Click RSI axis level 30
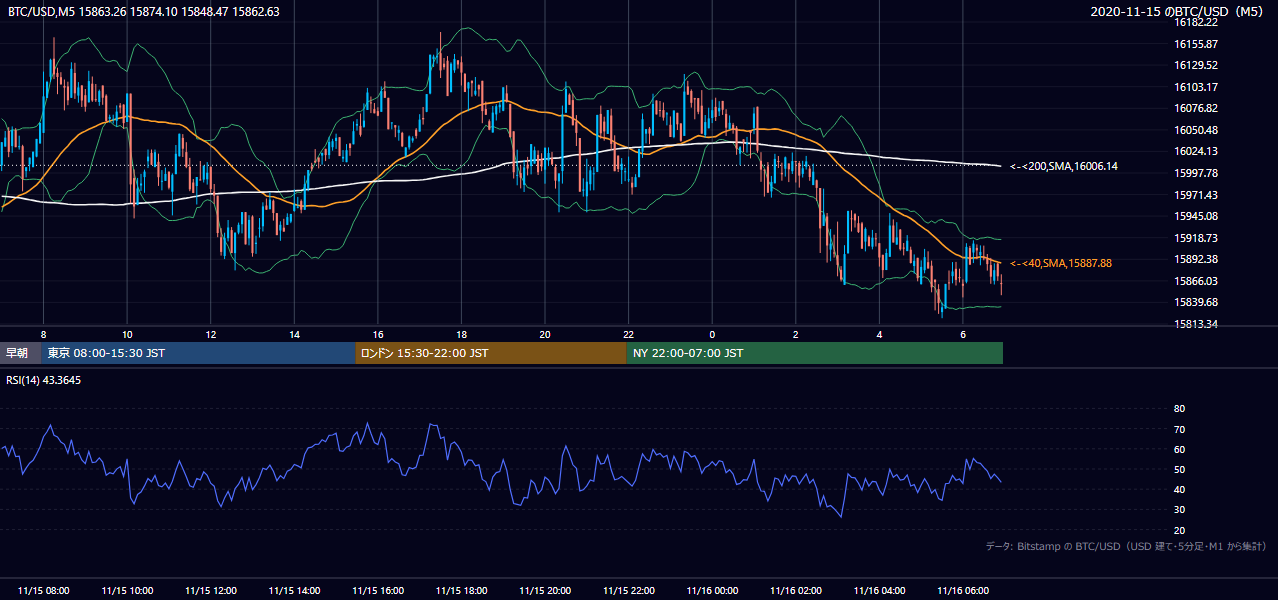The width and height of the screenshot is (1278, 600). (x=1179, y=509)
